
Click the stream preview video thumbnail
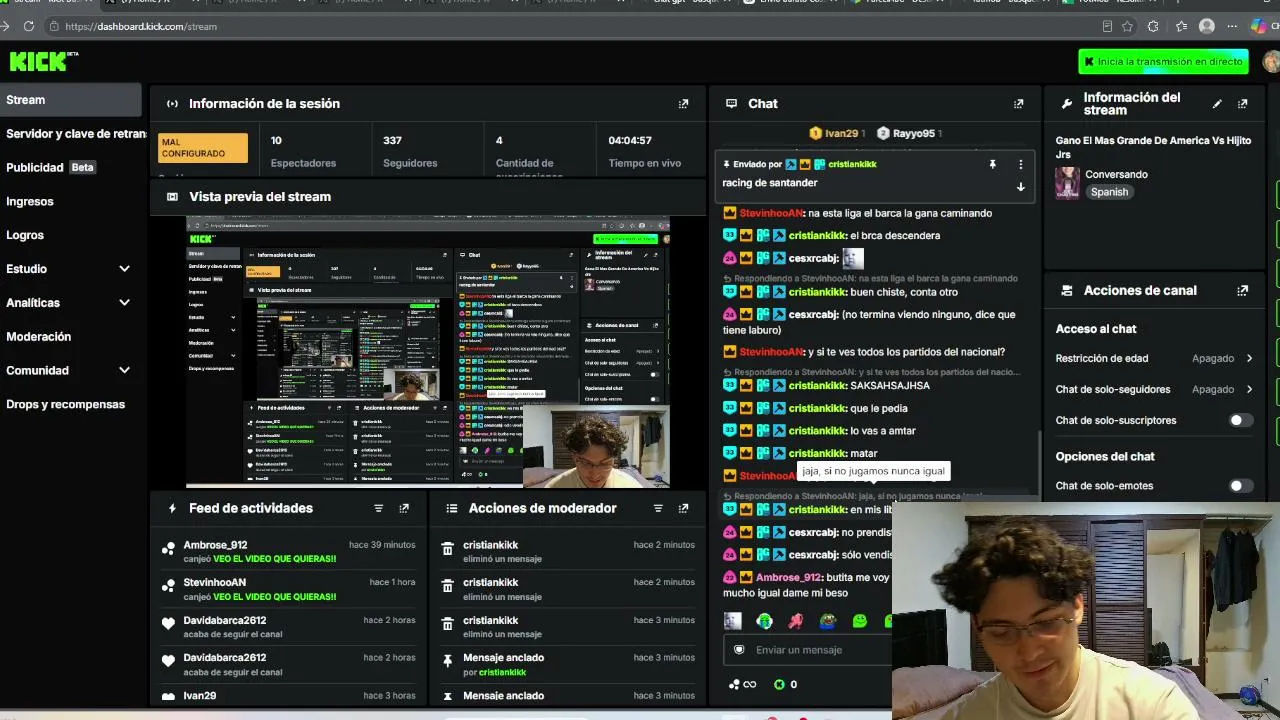(x=428, y=352)
